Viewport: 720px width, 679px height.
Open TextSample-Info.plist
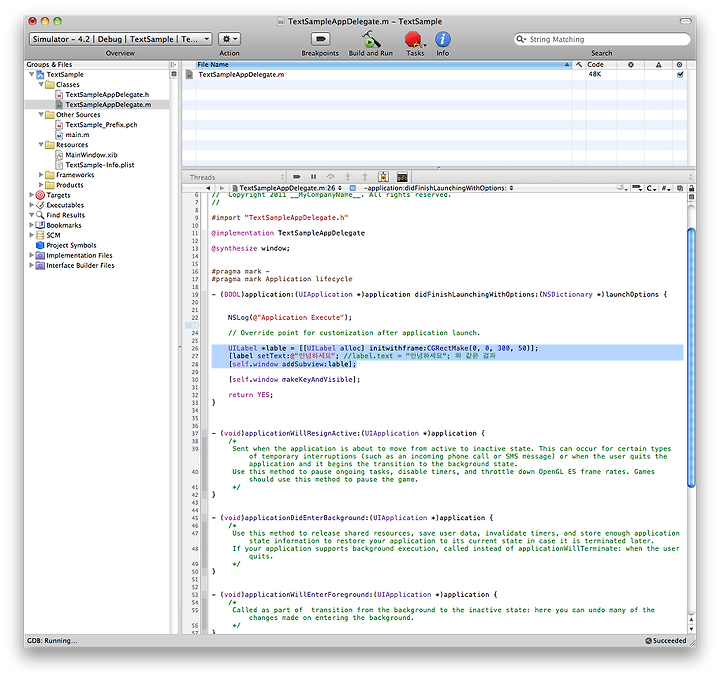100,165
